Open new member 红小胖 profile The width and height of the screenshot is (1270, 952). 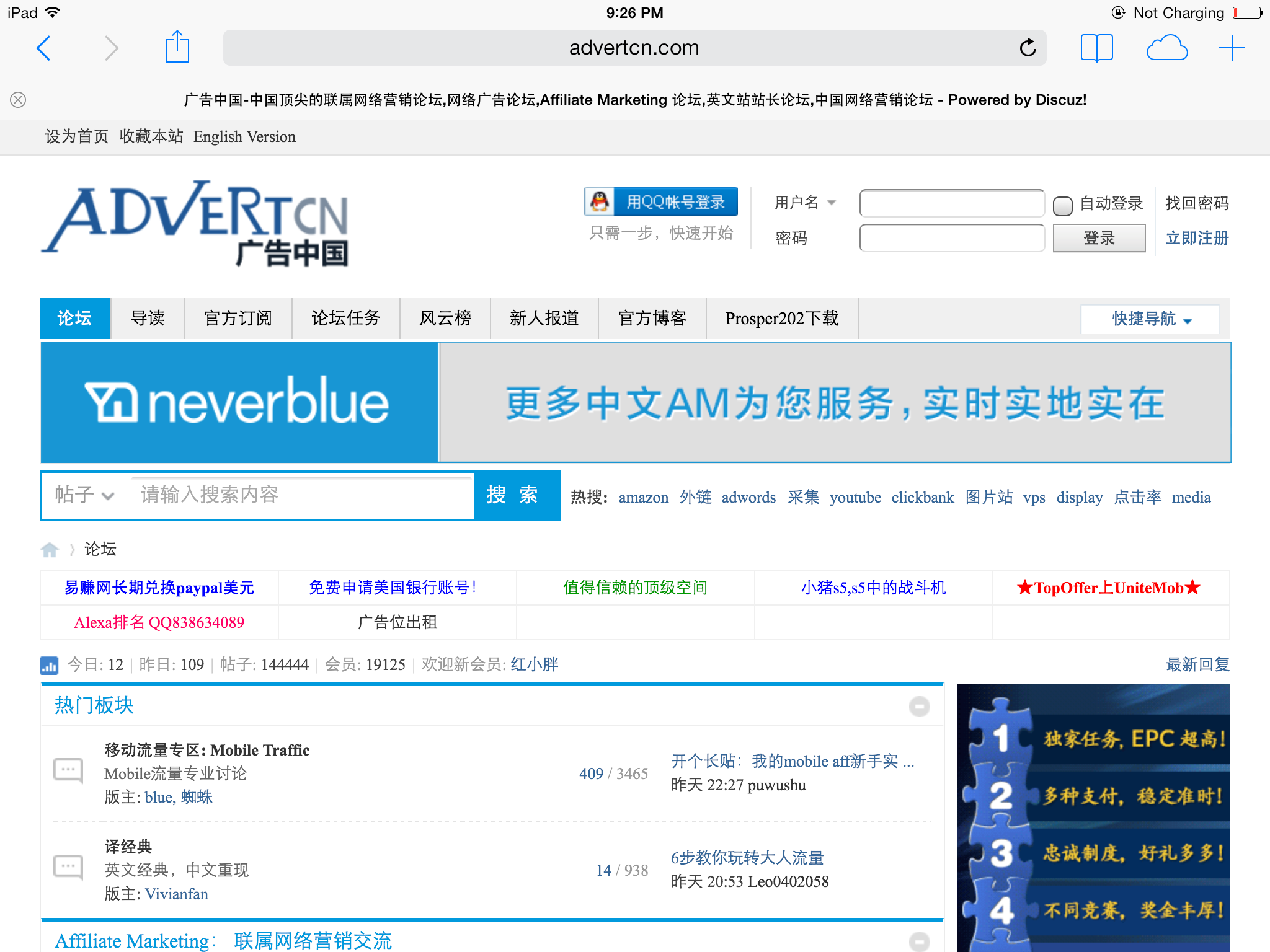coord(535,664)
